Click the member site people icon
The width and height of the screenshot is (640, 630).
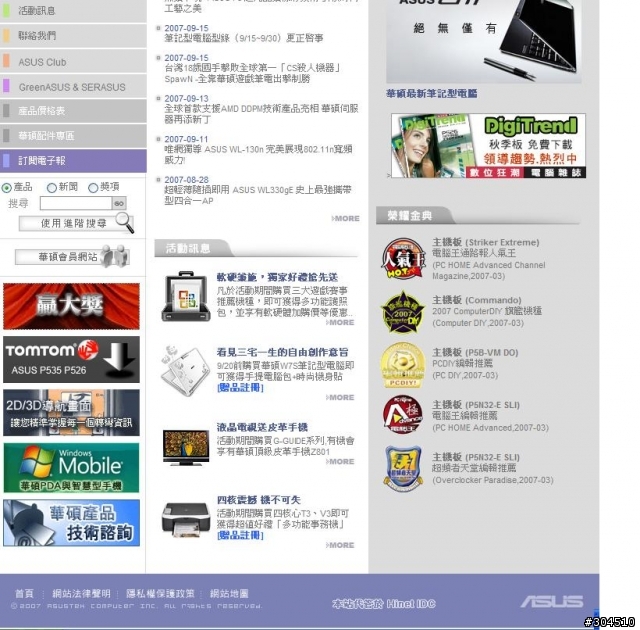pos(115,255)
